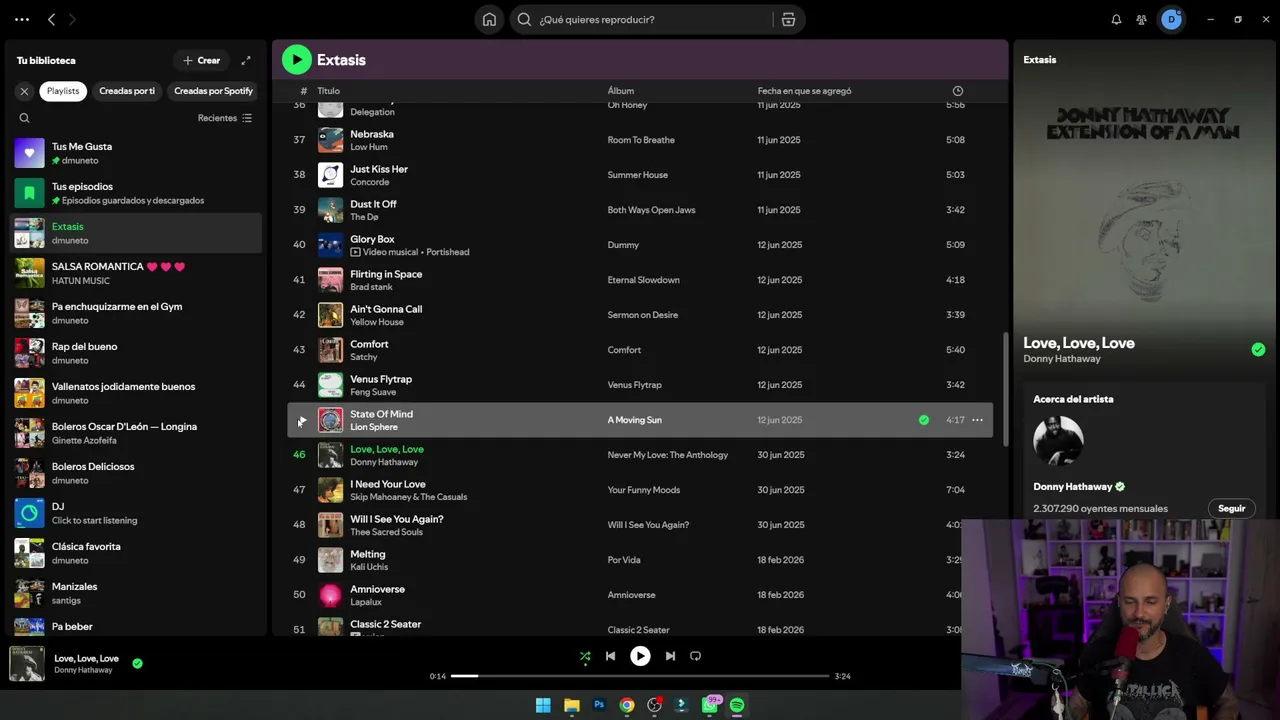Open Vallenatos jodidamente buenos playlist
The image size is (1280, 720).
pos(136,393)
